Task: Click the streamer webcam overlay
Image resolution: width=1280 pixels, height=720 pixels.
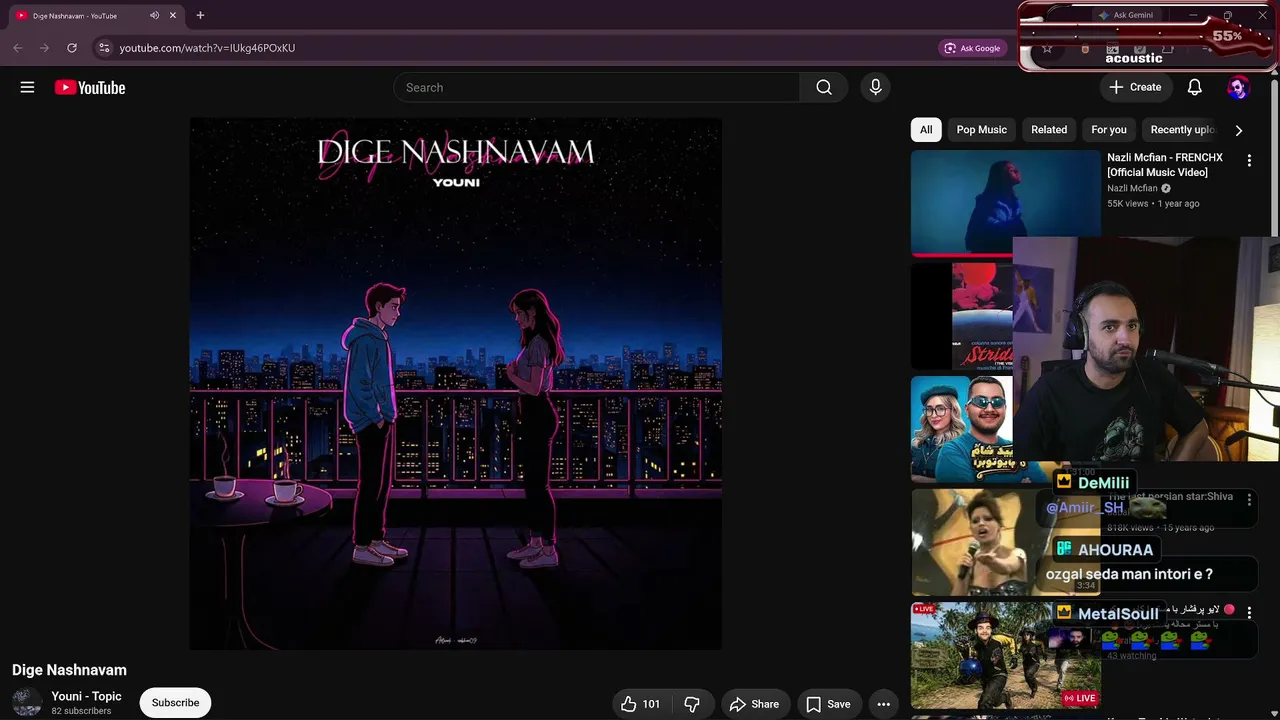Action: point(1146,349)
